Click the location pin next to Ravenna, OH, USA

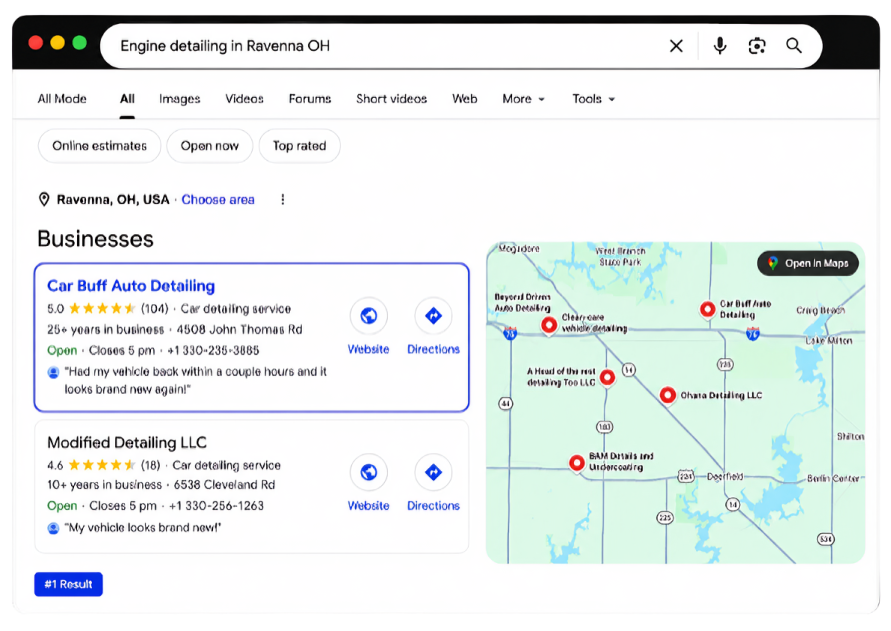44,200
